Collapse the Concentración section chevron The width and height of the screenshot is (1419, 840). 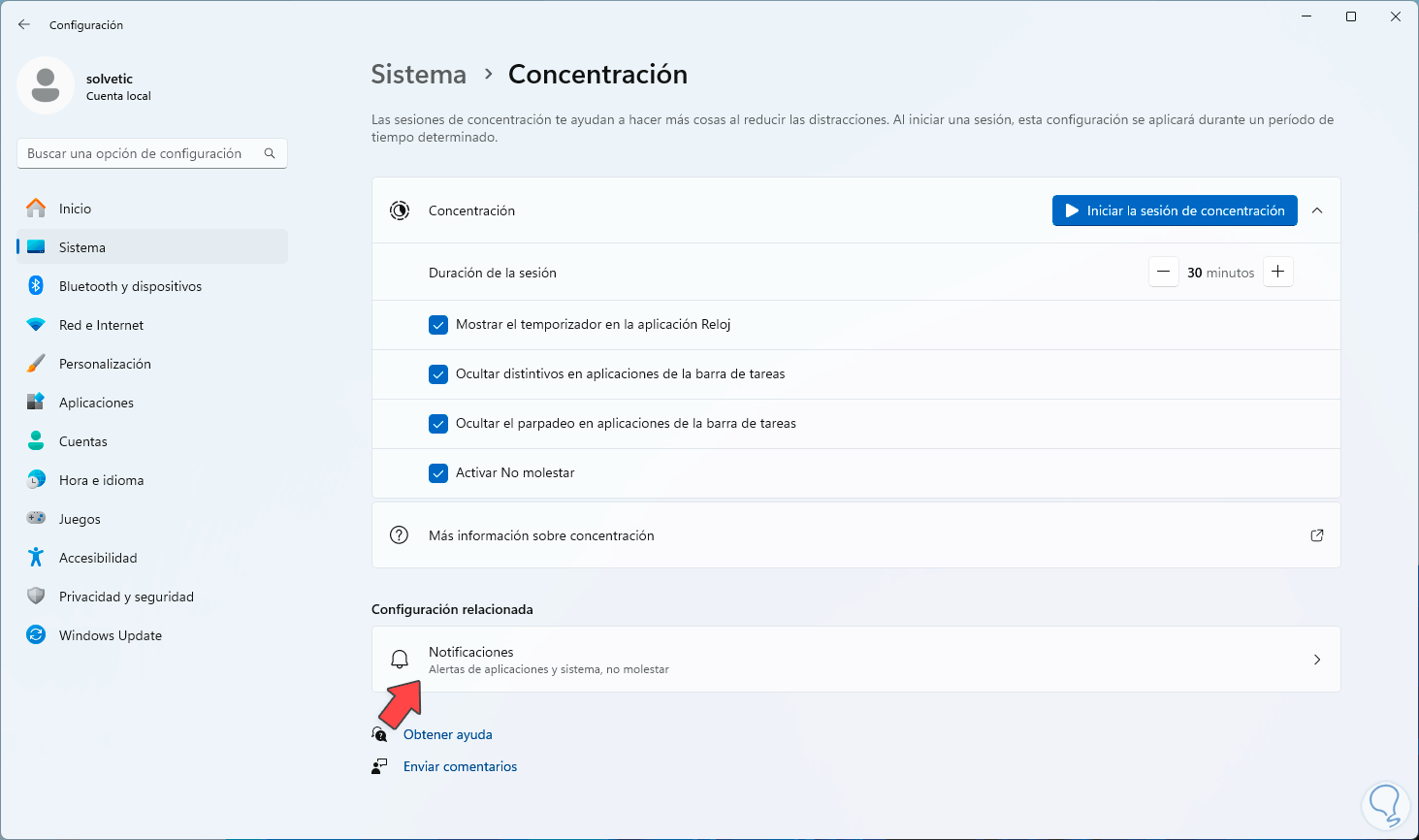[x=1317, y=210]
